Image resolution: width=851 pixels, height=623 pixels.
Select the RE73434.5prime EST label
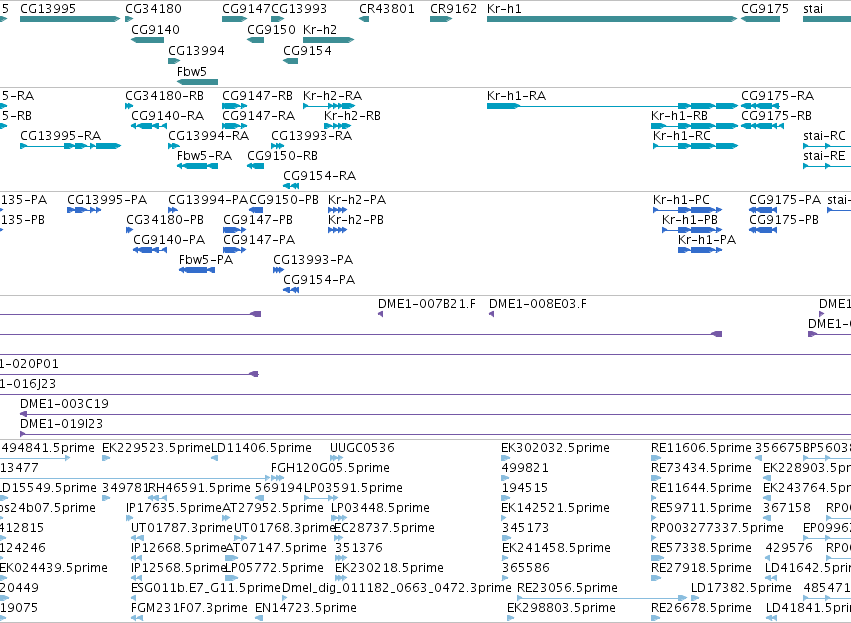[x=702, y=468]
